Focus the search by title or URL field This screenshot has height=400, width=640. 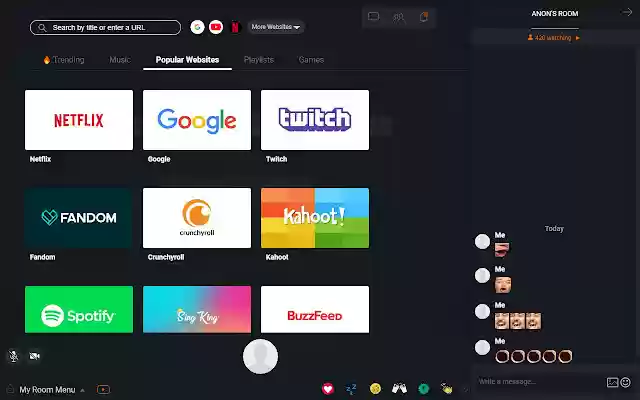tap(105, 27)
